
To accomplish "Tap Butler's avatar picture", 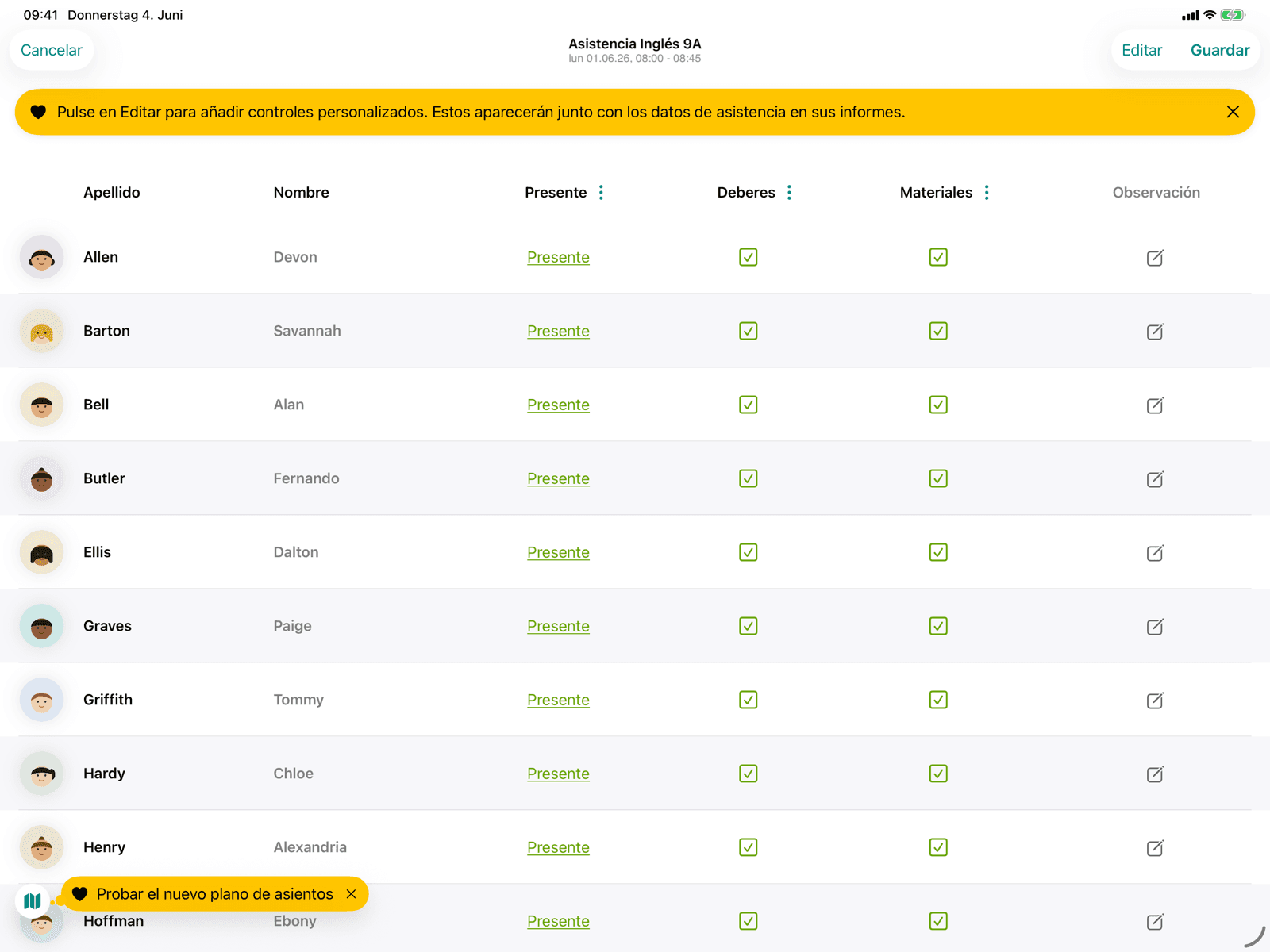I will point(41,478).
